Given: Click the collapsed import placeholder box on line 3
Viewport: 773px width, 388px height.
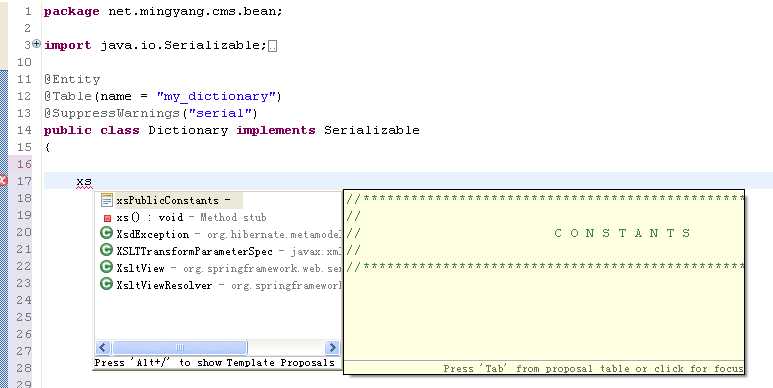Looking at the screenshot, I should coord(273,46).
